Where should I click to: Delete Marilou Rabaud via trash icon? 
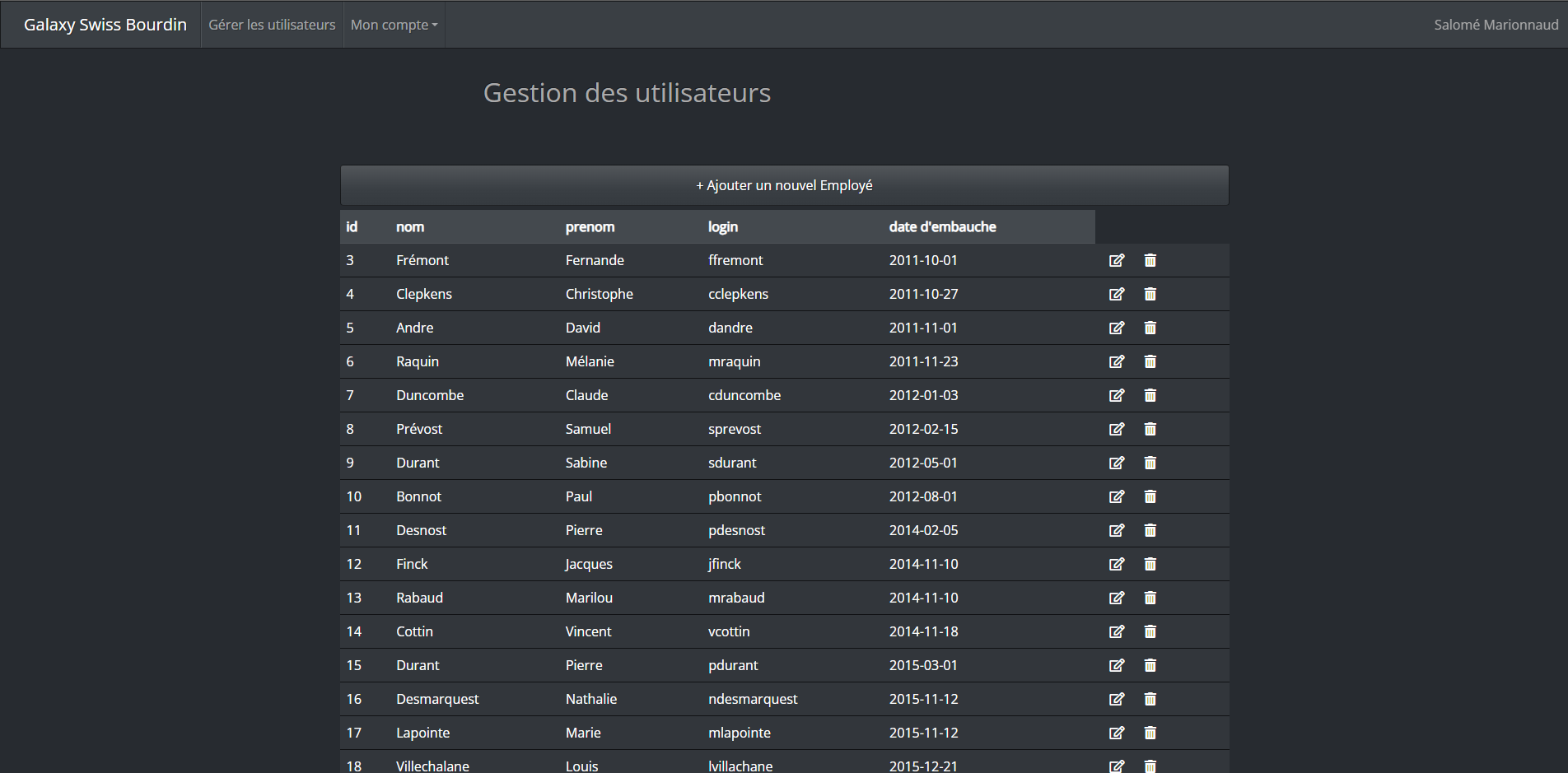coord(1150,598)
